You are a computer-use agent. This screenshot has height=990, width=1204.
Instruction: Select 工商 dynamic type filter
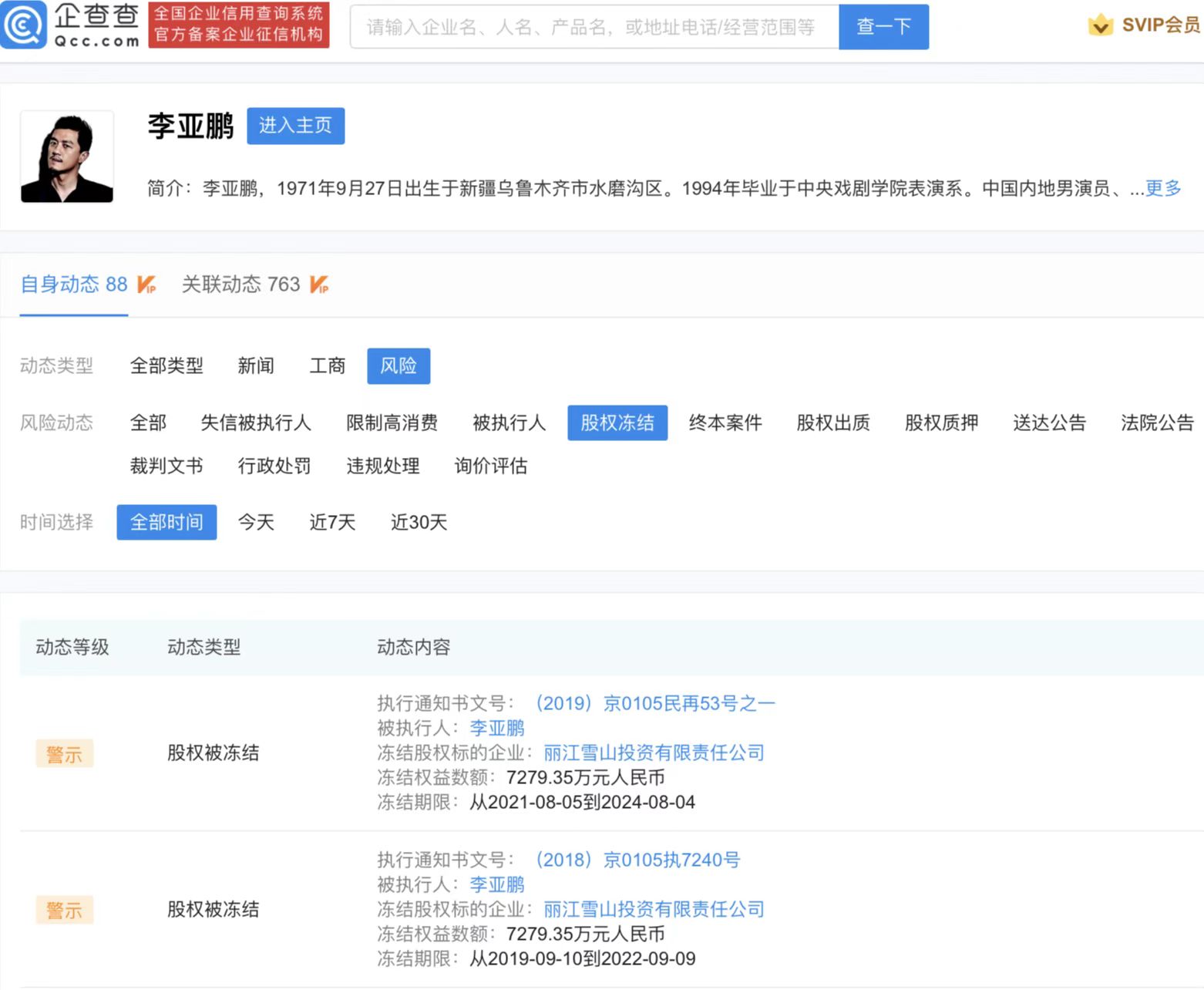click(328, 365)
